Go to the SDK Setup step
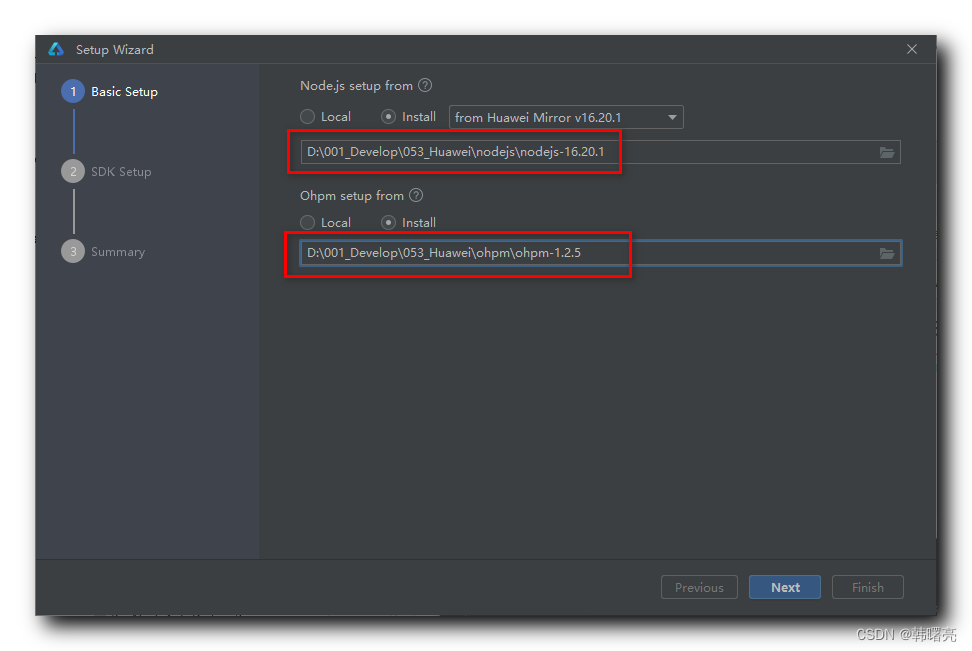 click(x=121, y=172)
